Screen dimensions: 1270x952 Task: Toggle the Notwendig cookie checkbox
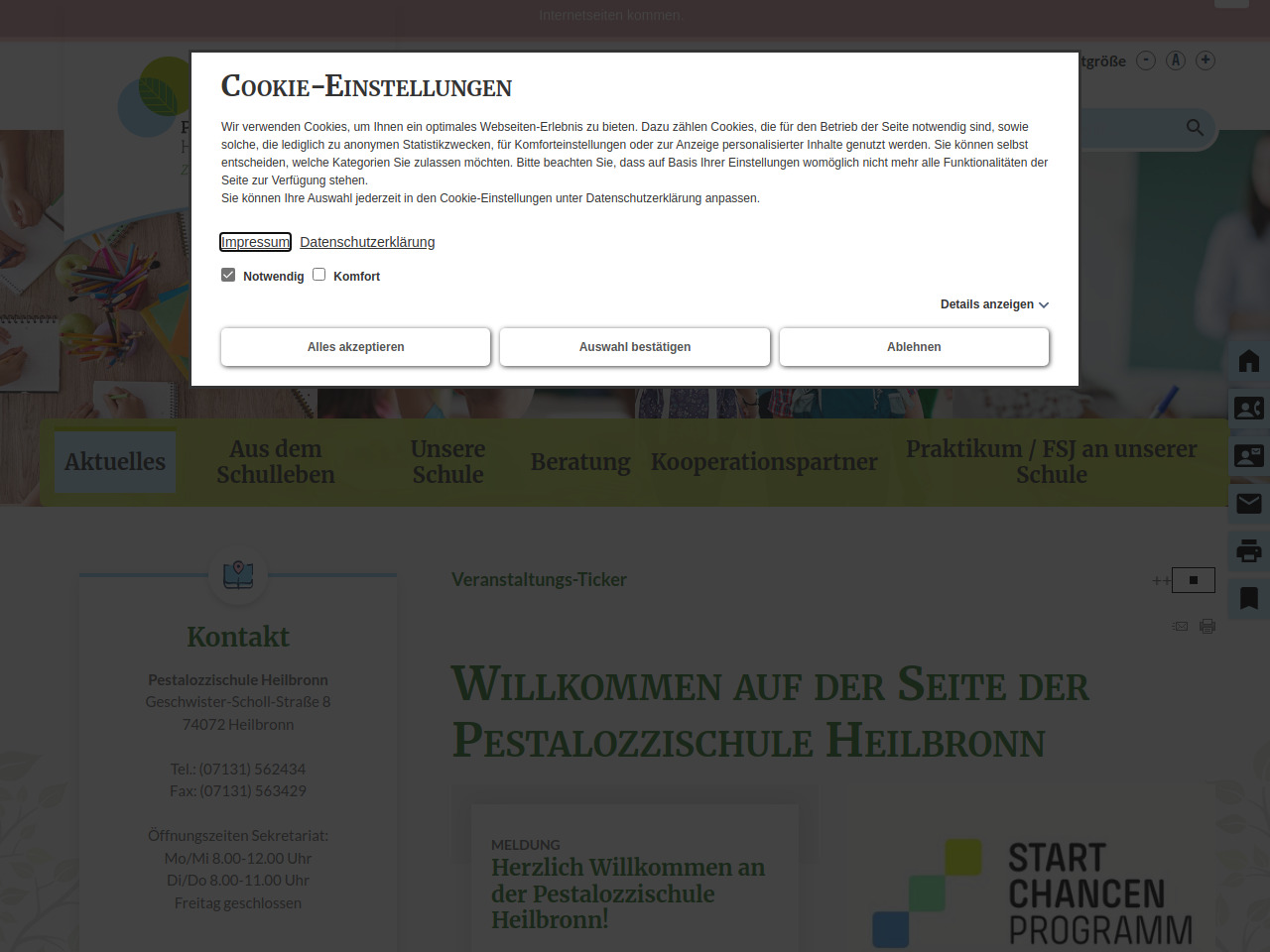[228, 275]
